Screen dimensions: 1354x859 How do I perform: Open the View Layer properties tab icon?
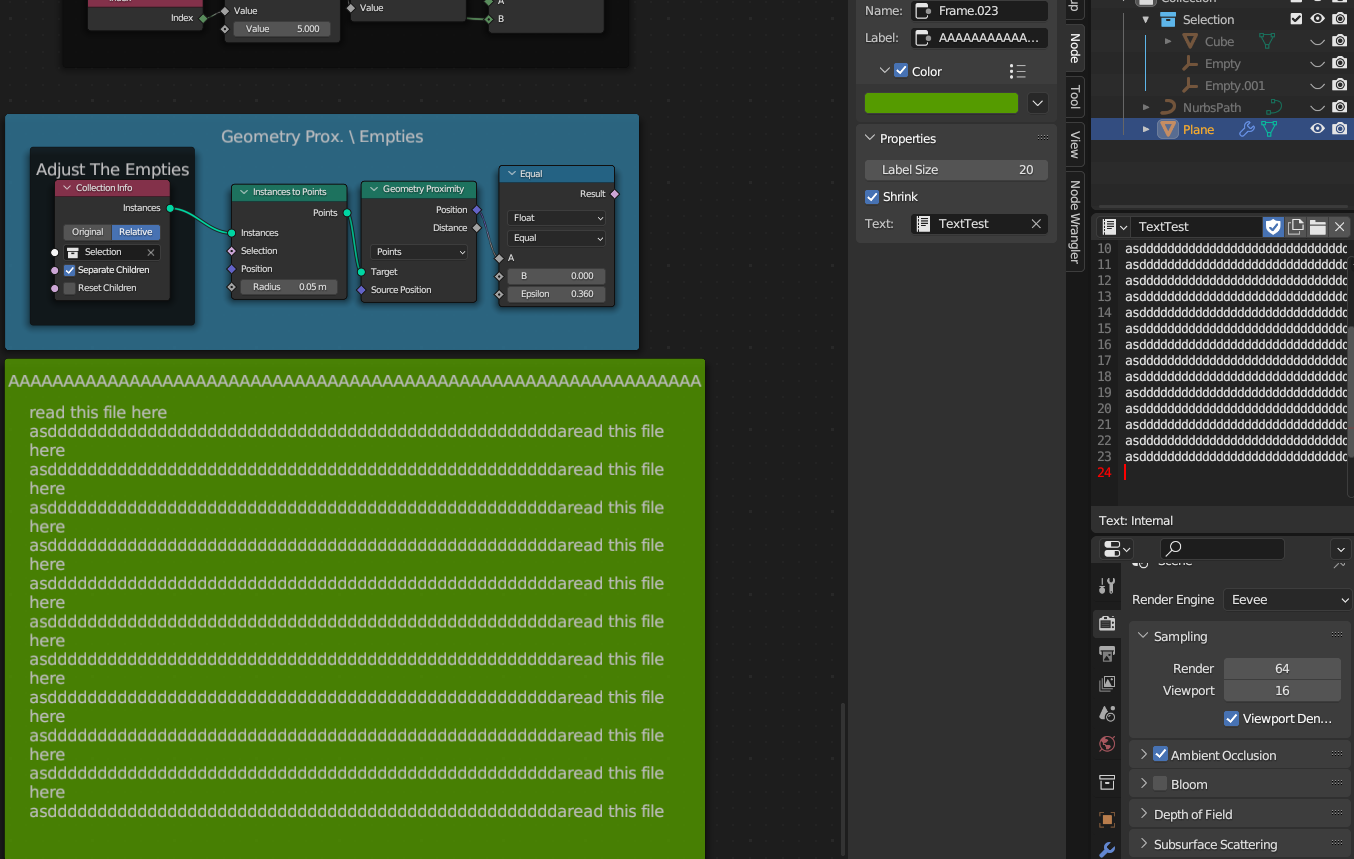click(x=1107, y=684)
